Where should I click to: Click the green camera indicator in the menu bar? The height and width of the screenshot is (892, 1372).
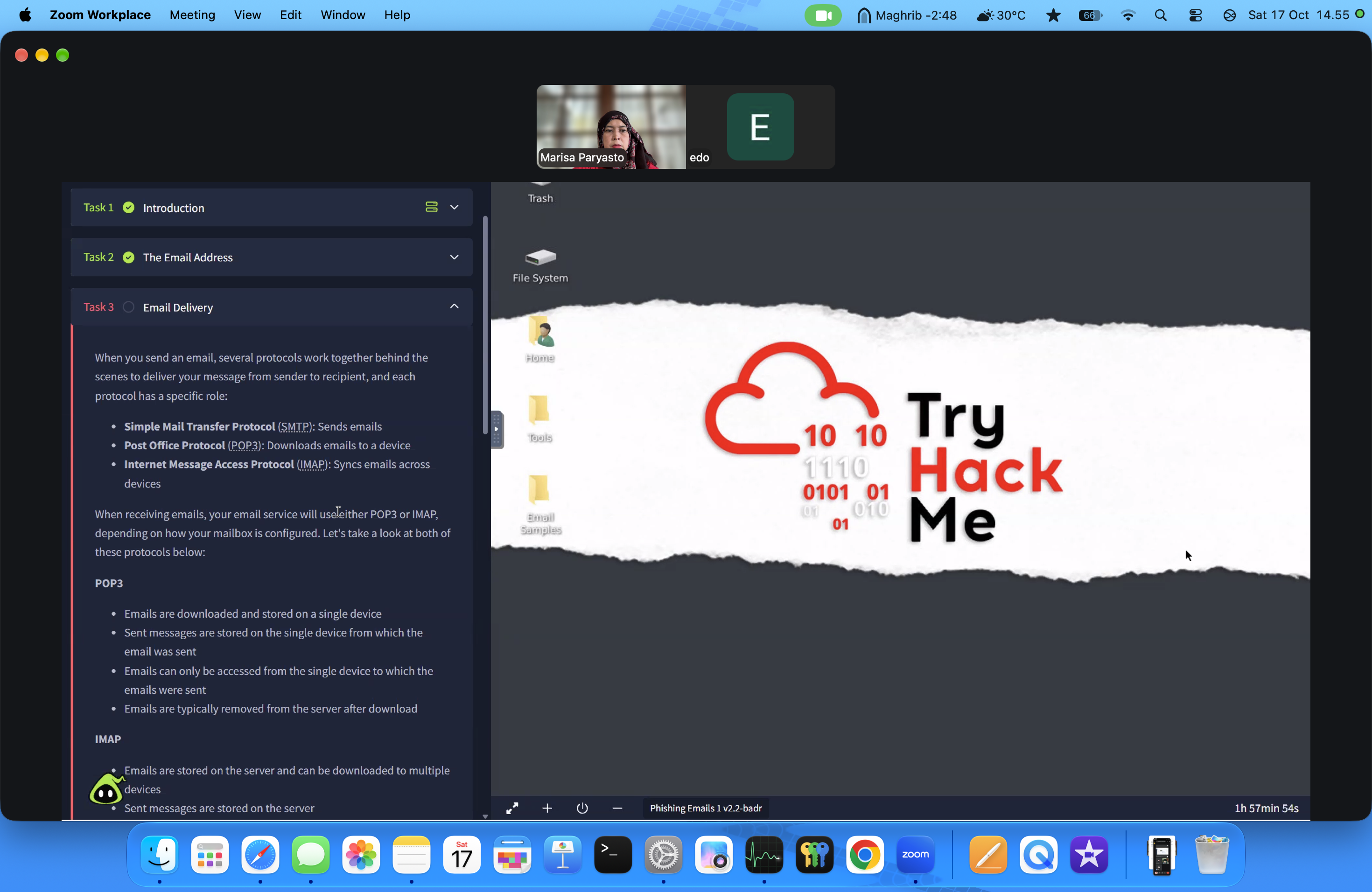point(823,15)
